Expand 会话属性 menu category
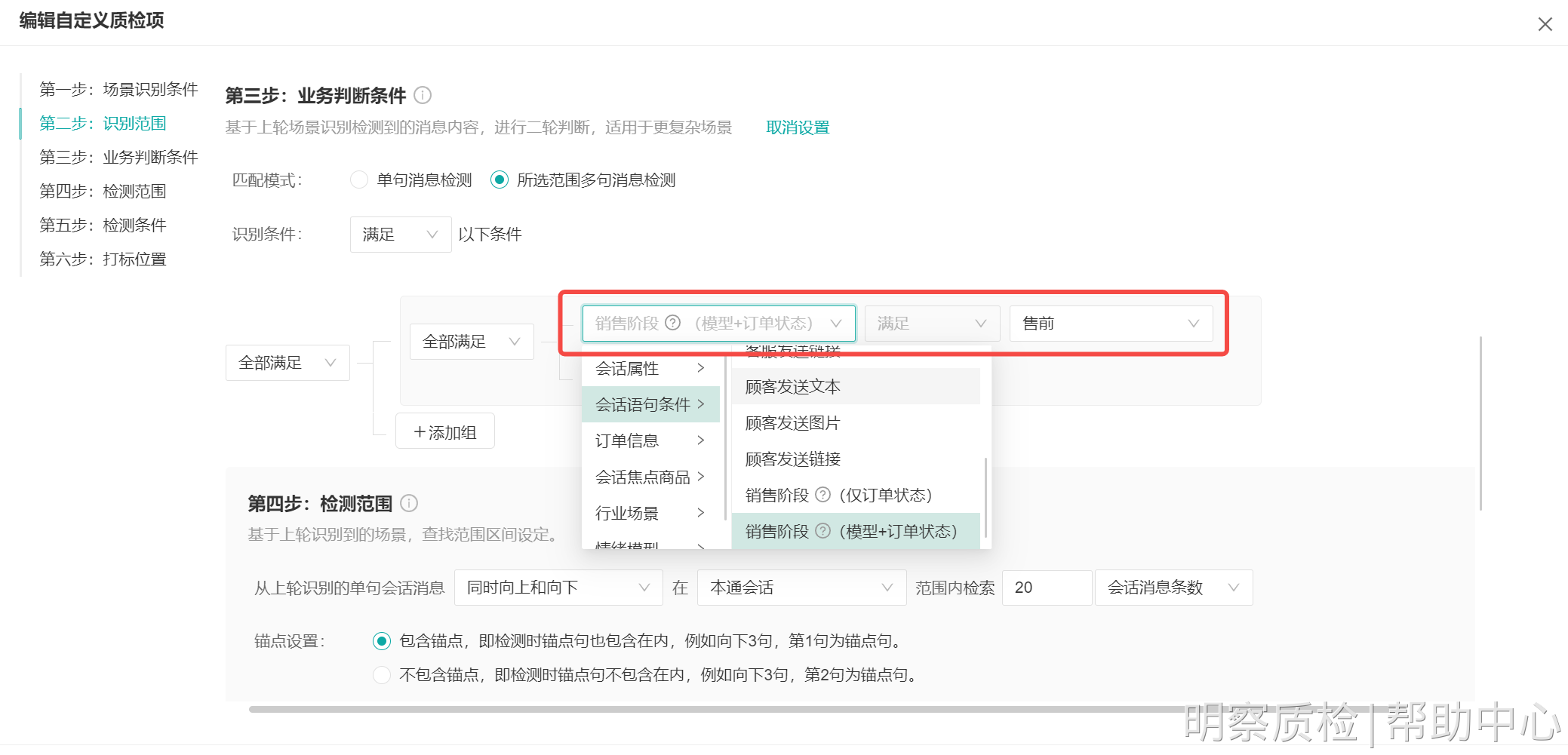1568x755 pixels. (x=650, y=368)
